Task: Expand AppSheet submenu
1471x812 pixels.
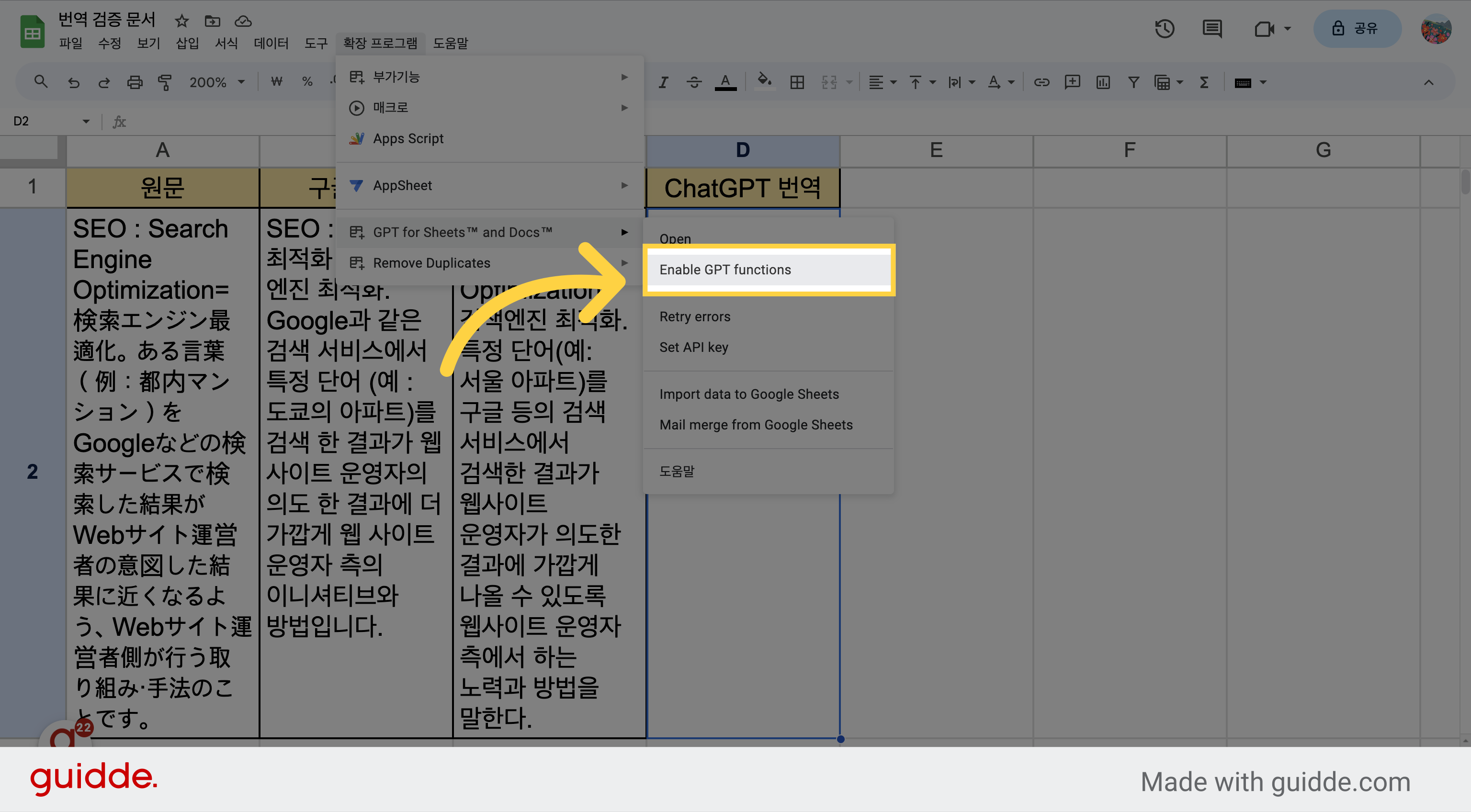Action: (x=490, y=185)
